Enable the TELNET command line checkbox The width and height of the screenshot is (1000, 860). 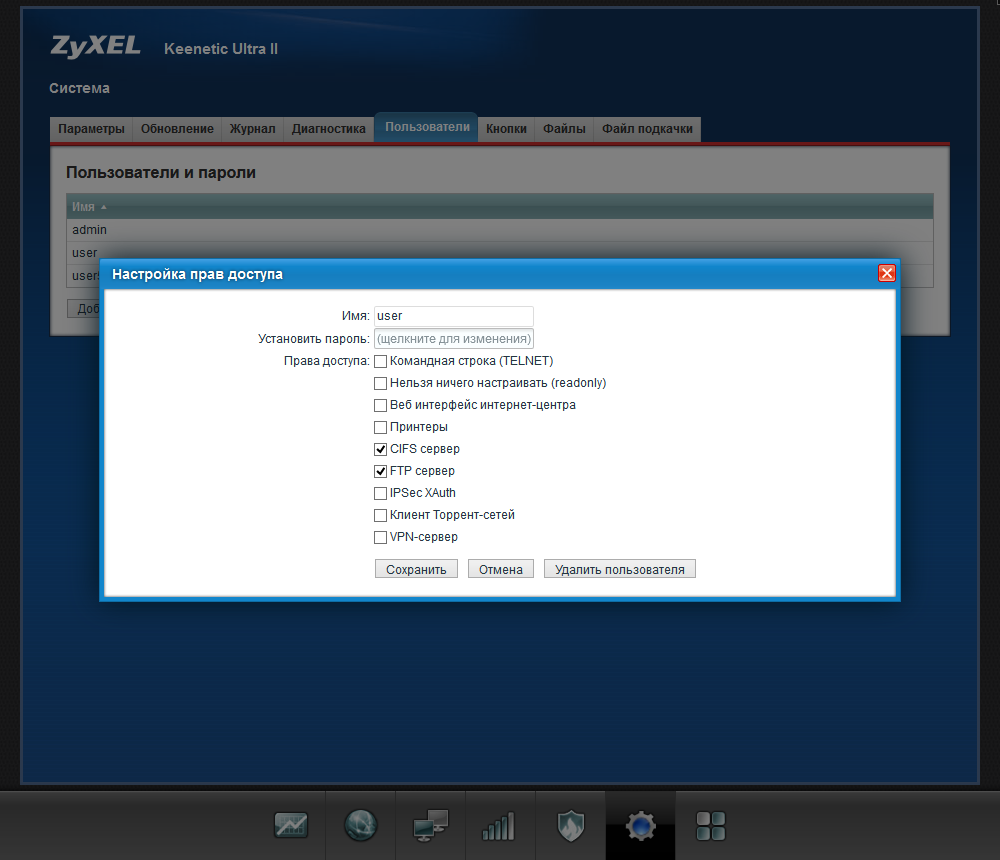(x=380, y=362)
